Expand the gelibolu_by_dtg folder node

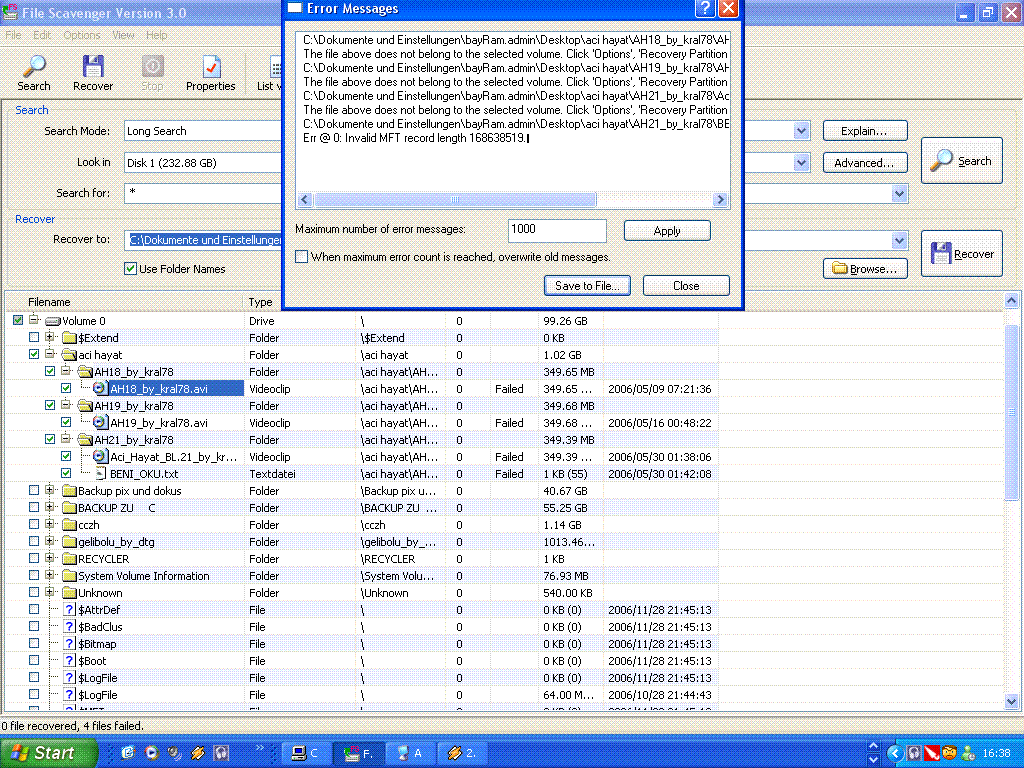(50, 541)
